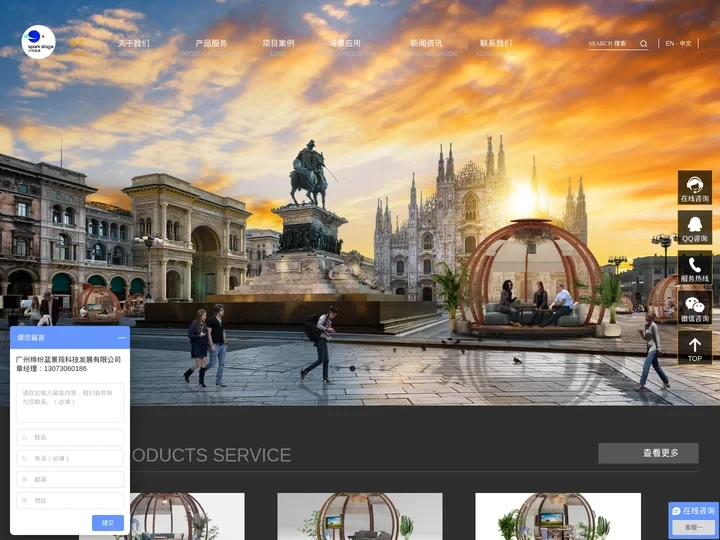Image resolution: width=720 pixels, height=540 pixels.
Task: Focus the SEARCH 搜索 input field
Action: (x=613, y=44)
